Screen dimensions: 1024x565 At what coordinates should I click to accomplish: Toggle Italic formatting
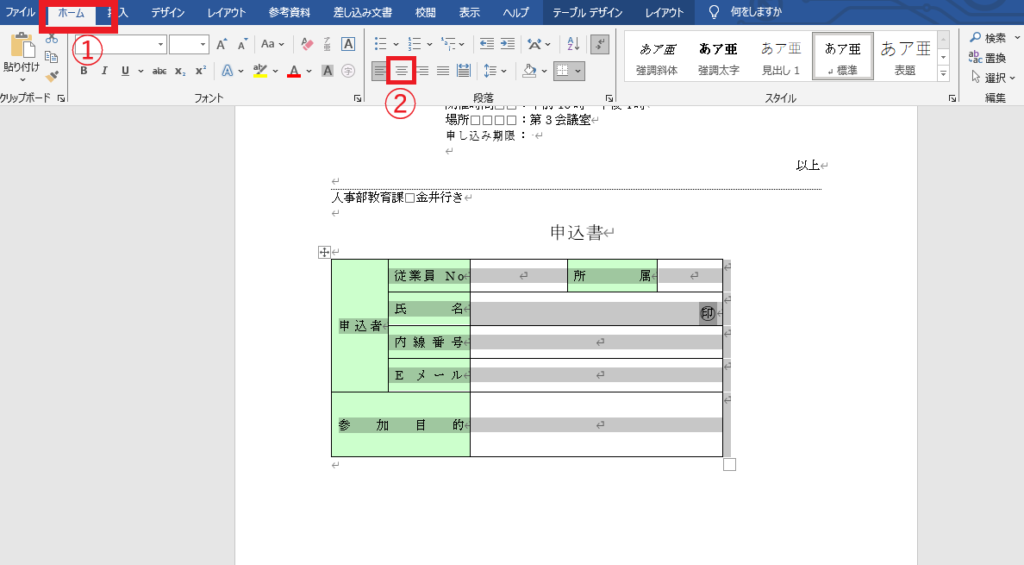pos(104,71)
